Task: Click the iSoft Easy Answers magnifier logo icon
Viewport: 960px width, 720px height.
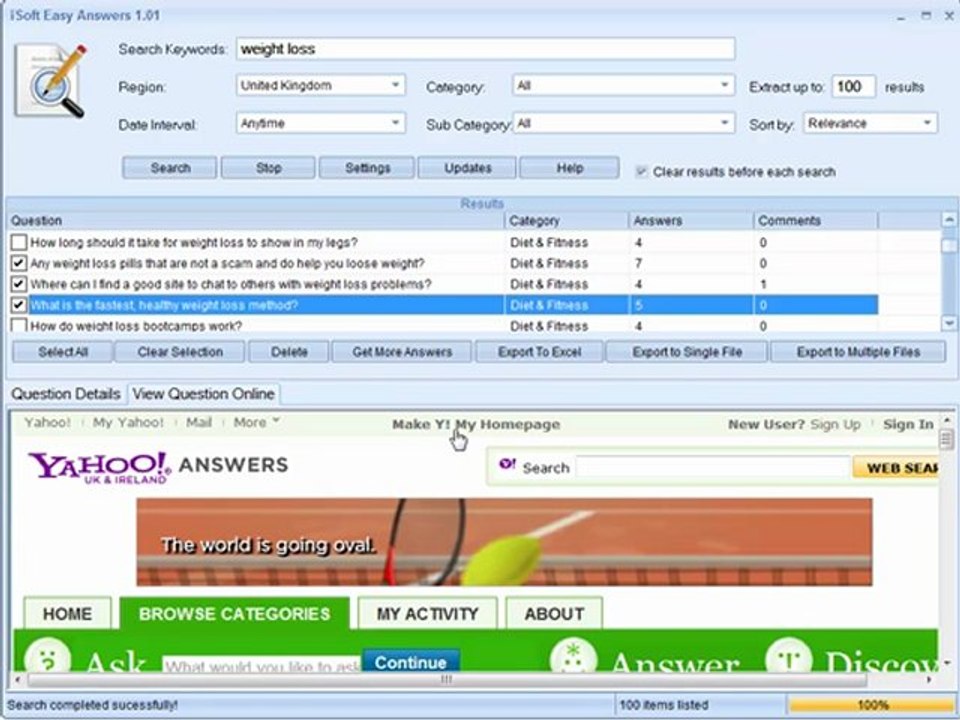Action: [x=50, y=80]
